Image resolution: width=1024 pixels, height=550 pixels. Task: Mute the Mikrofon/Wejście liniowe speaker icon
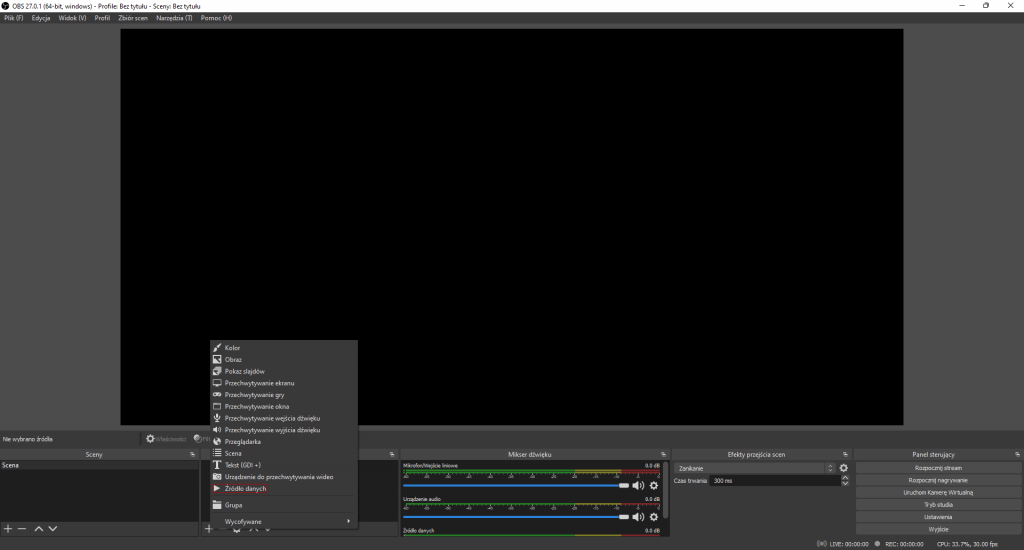tap(638, 485)
